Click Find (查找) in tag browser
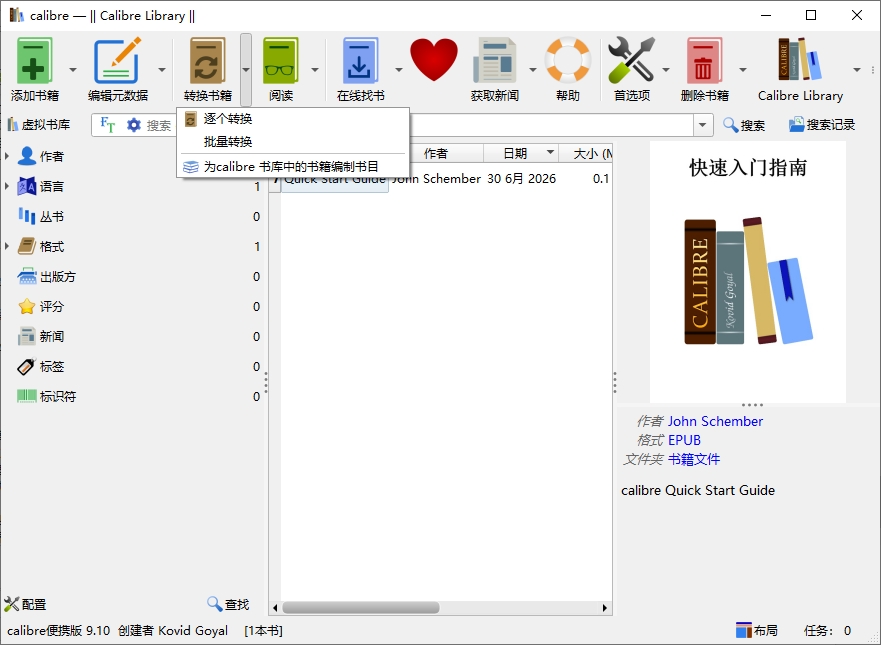The image size is (881, 645). click(228, 605)
